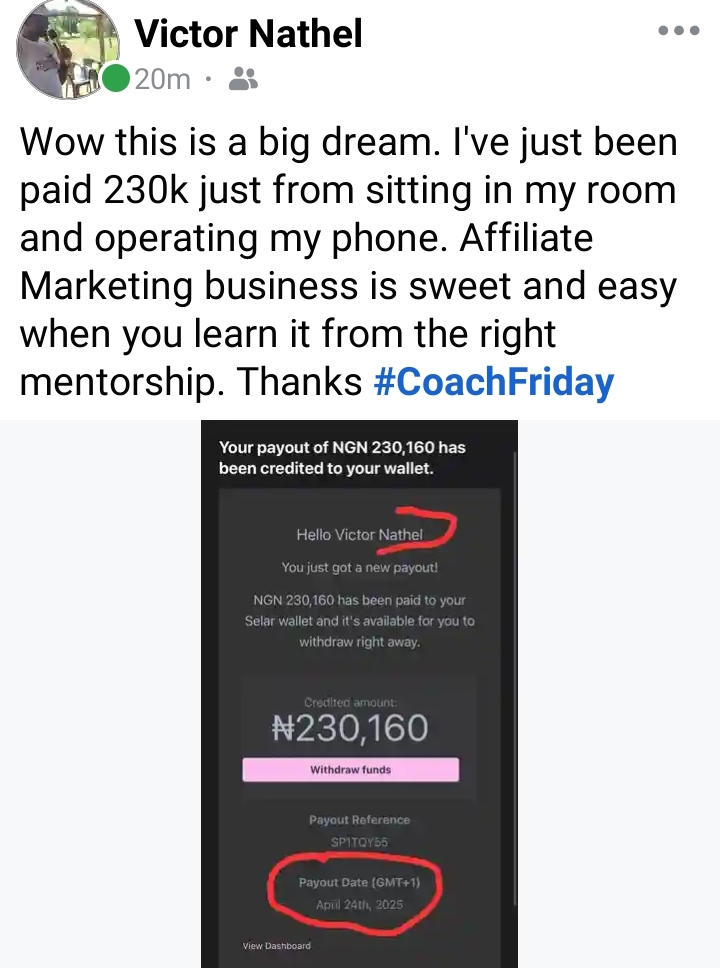Open the three-dot post options menu
The image size is (720, 968).
pyautogui.click(x=679, y=31)
